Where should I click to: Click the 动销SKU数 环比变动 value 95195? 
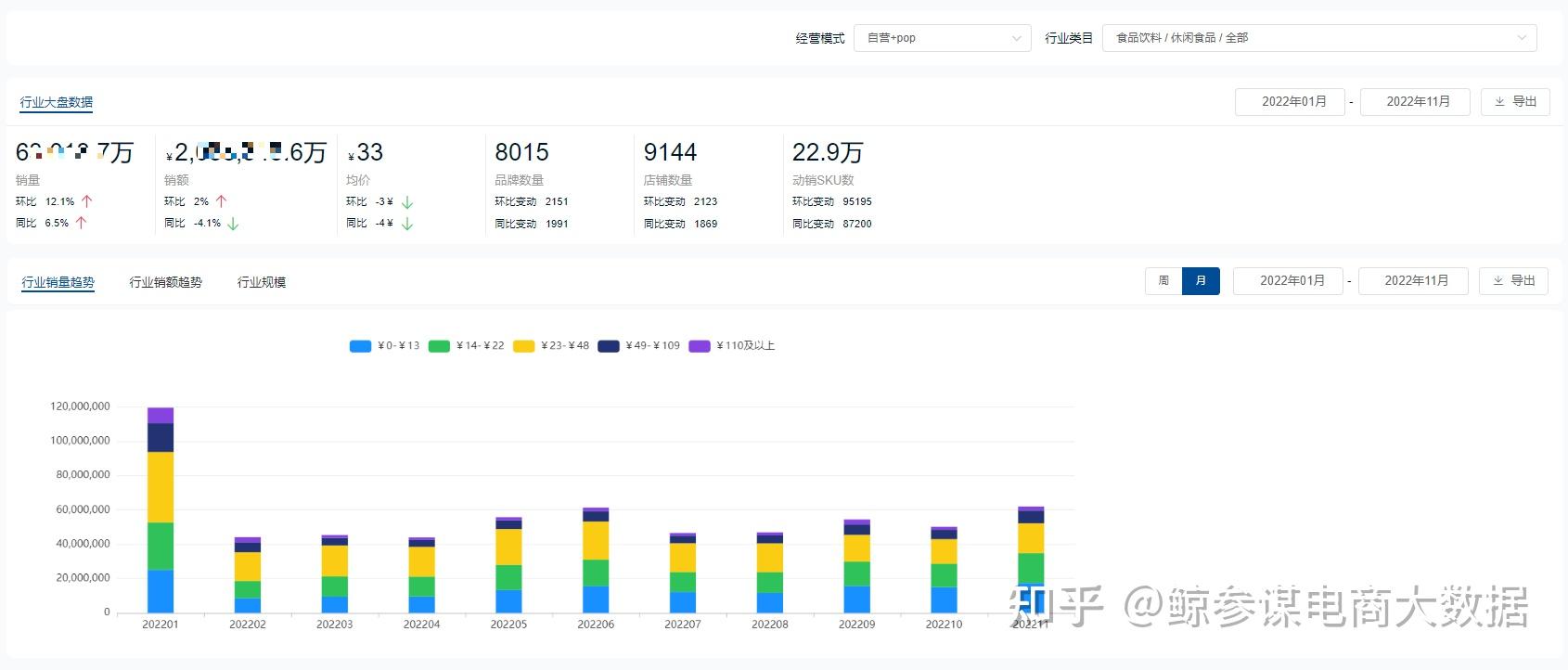(857, 201)
